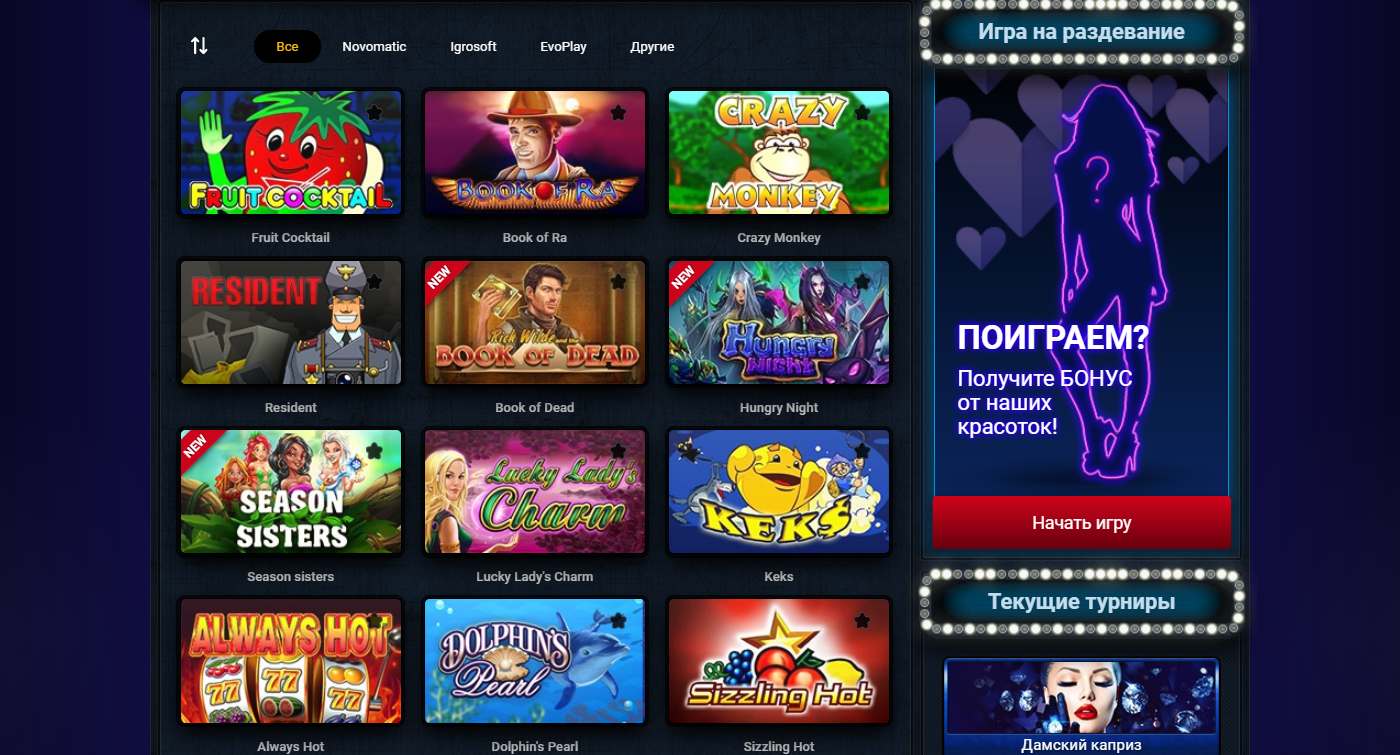Open the Keks game thumbnail
This screenshot has height=755, width=1400.
pyautogui.click(x=779, y=492)
